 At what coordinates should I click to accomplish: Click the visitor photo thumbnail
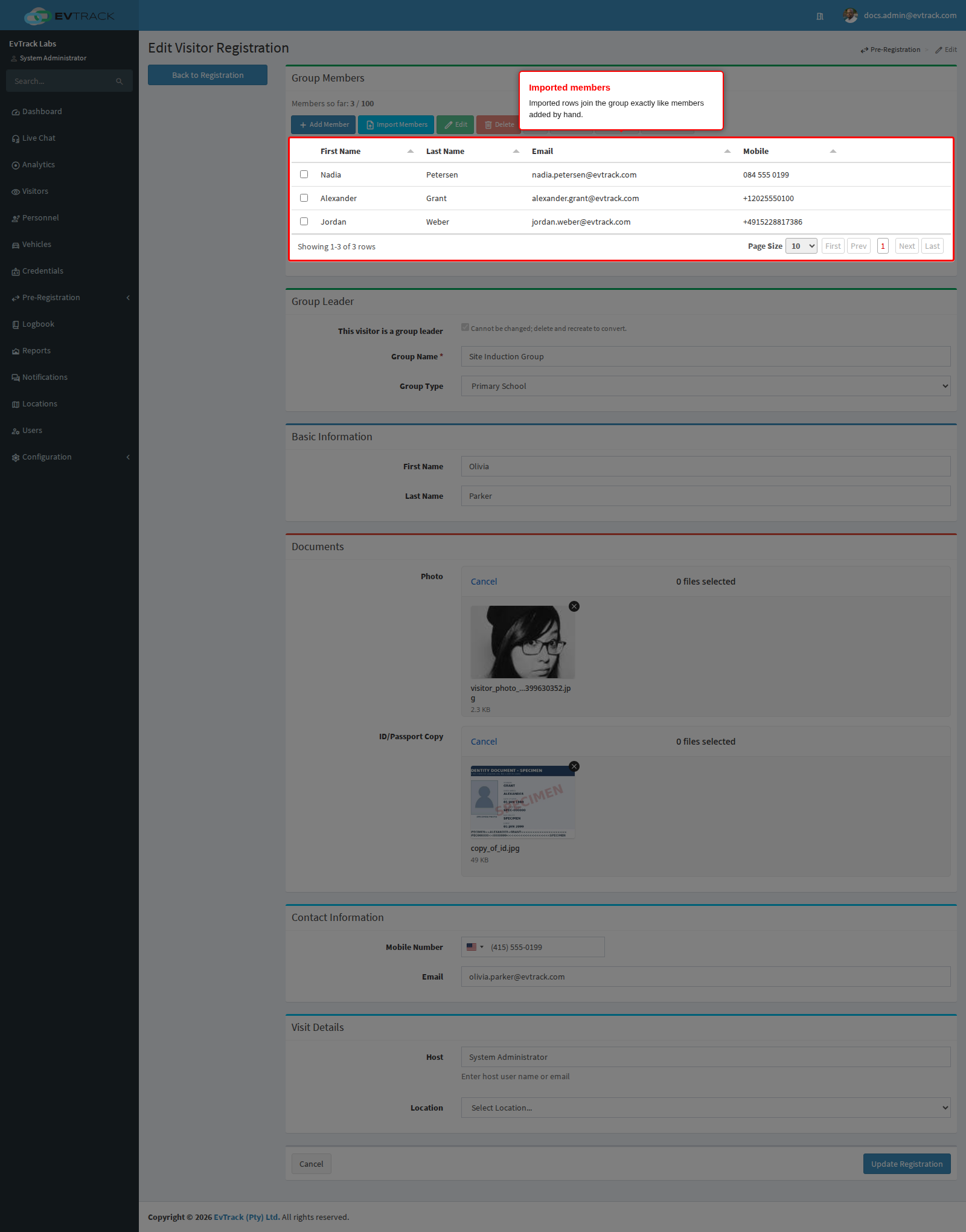(523, 642)
